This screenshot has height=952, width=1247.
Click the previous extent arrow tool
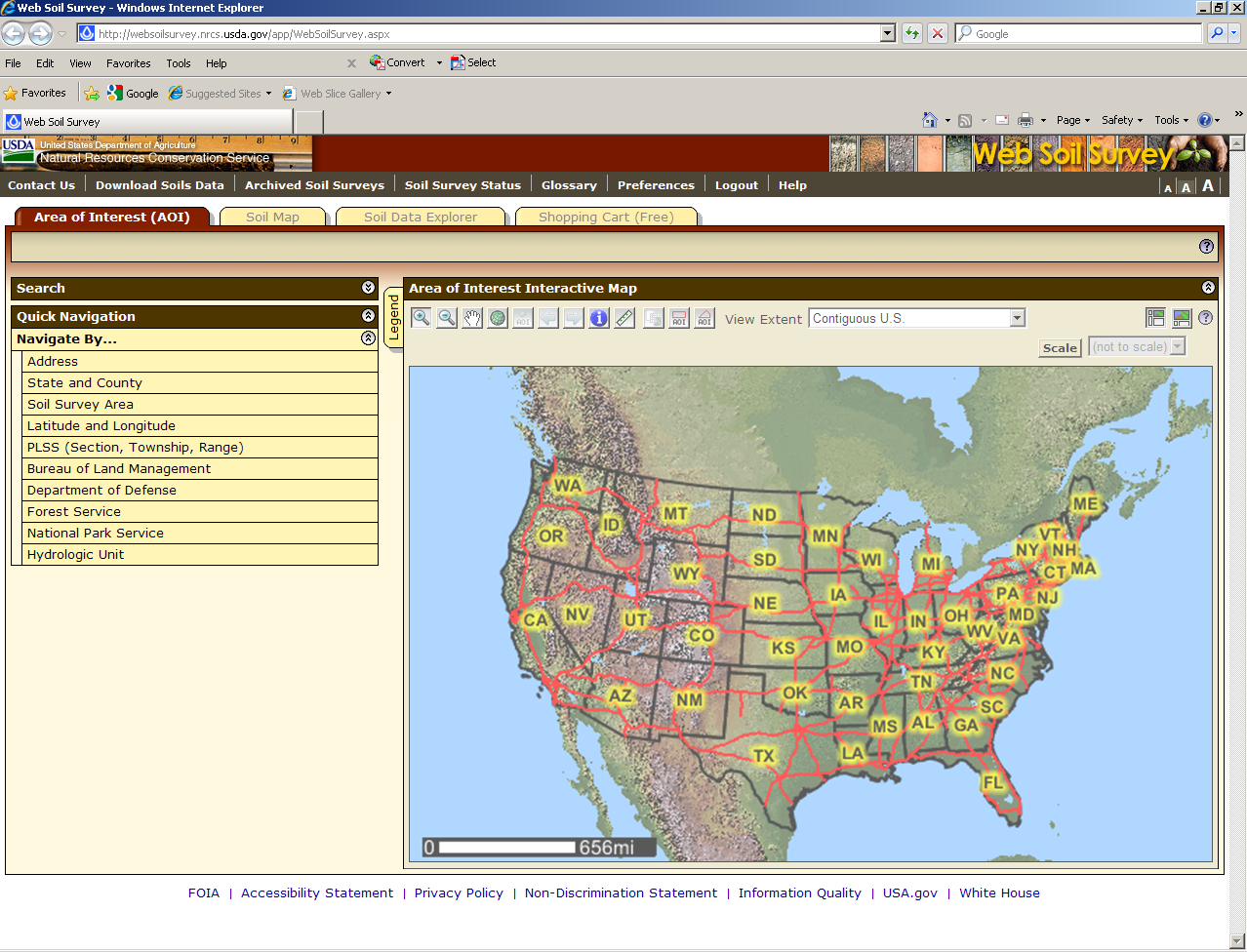(548, 318)
